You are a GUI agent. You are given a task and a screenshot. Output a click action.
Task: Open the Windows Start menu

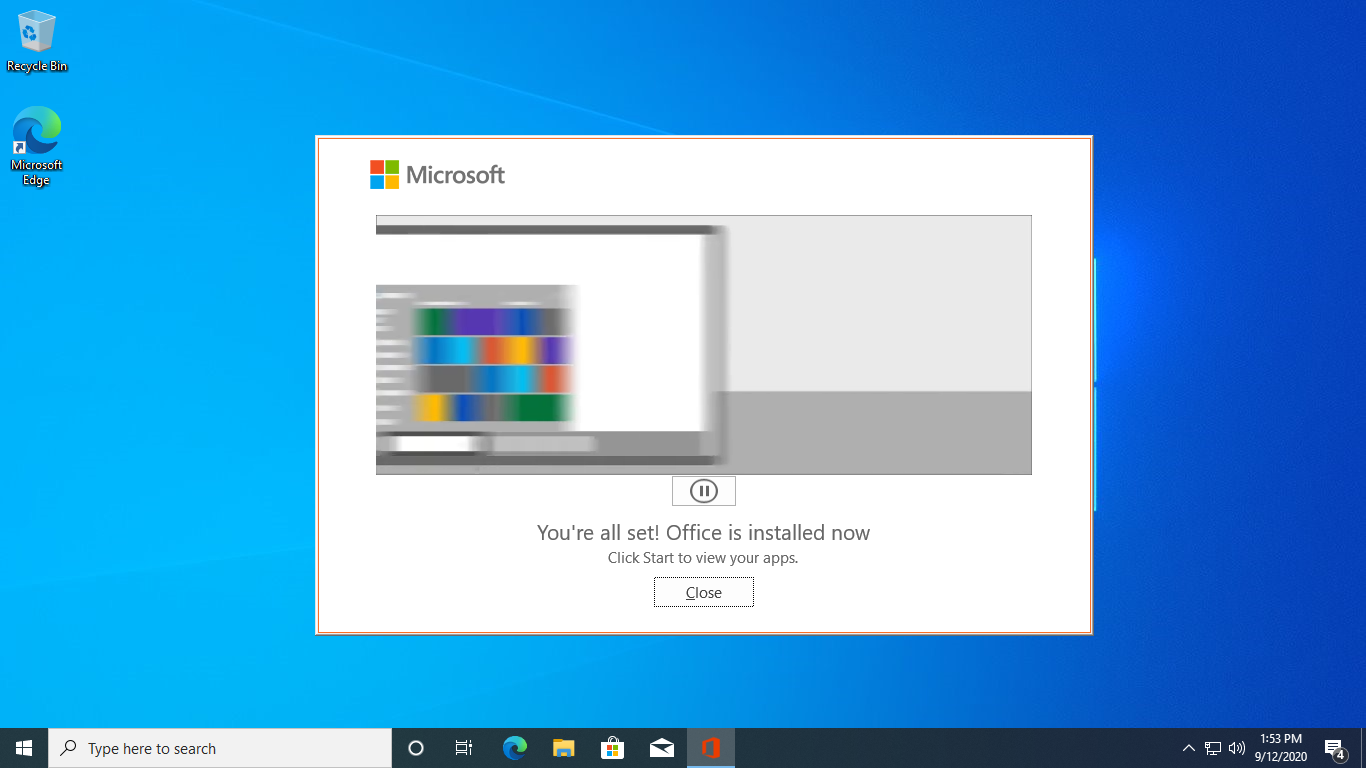point(24,748)
